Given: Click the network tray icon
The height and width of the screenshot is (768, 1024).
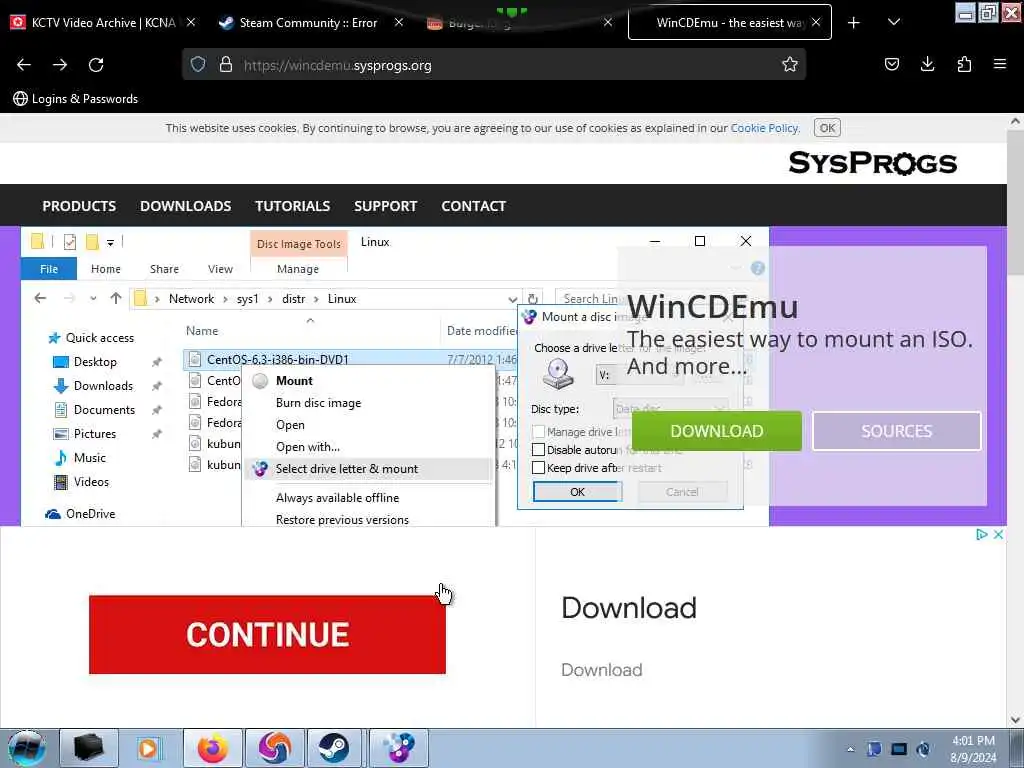Looking at the screenshot, I should point(899,749).
